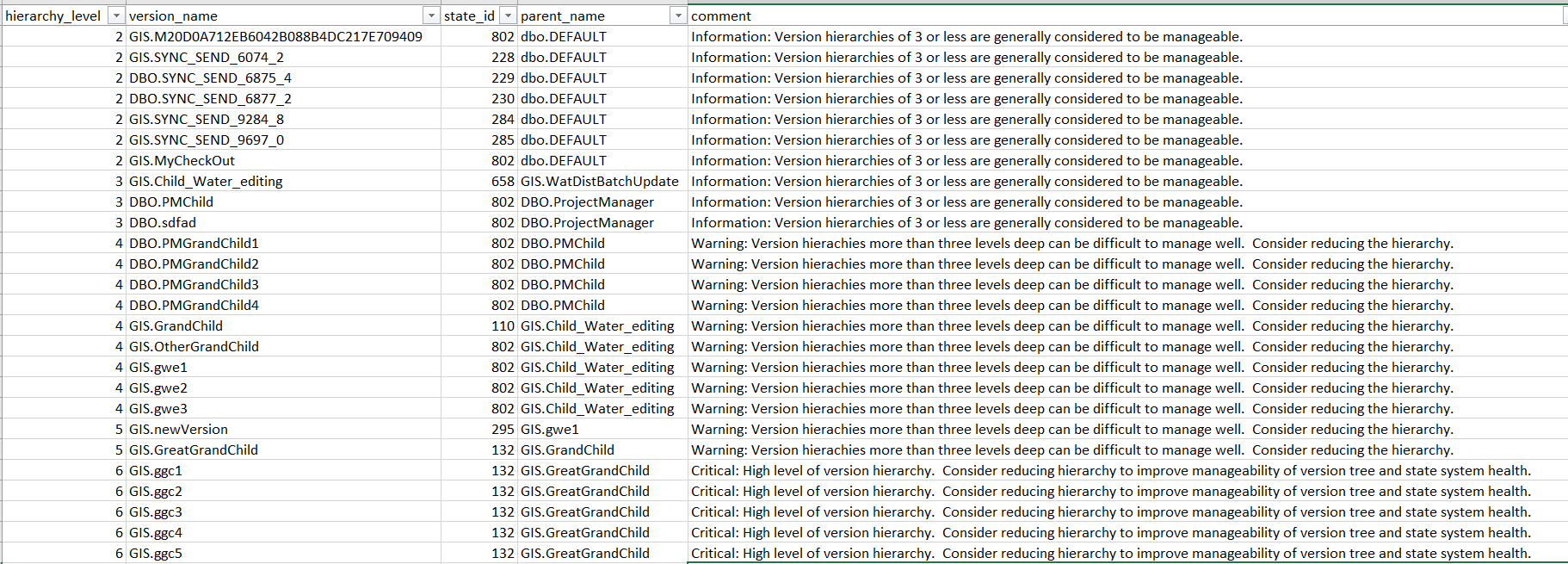This screenshot has width=1568, height=564.
Task: Click the GIS.gwe2 version cell
Action: pyautogui.click(x=283, y=387)
